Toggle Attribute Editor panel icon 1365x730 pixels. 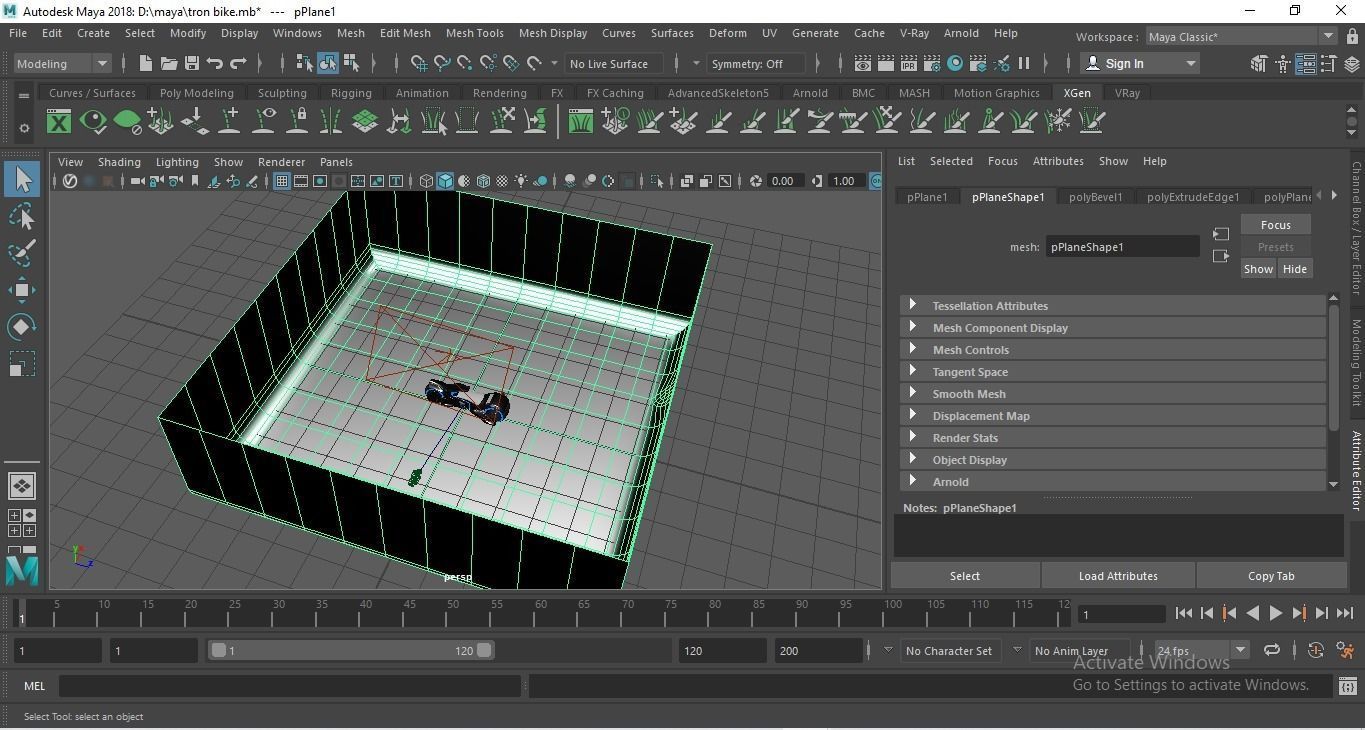tap(1305, 63)
